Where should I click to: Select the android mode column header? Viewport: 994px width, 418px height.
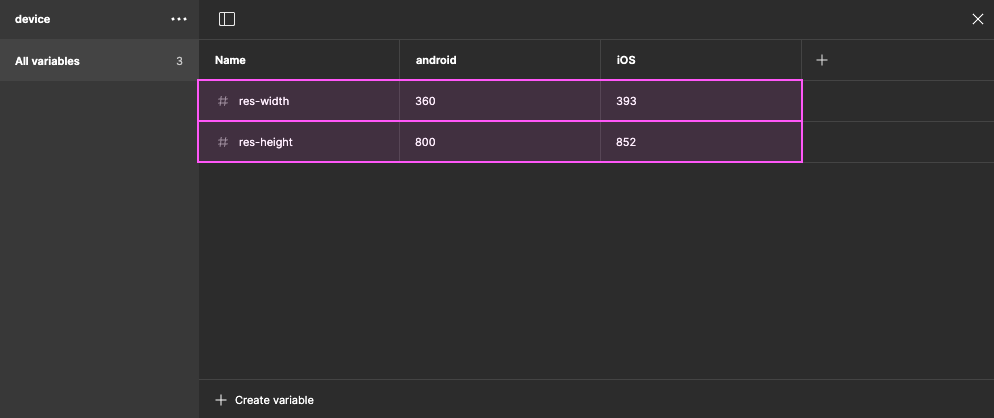click(x=436, y=60)
